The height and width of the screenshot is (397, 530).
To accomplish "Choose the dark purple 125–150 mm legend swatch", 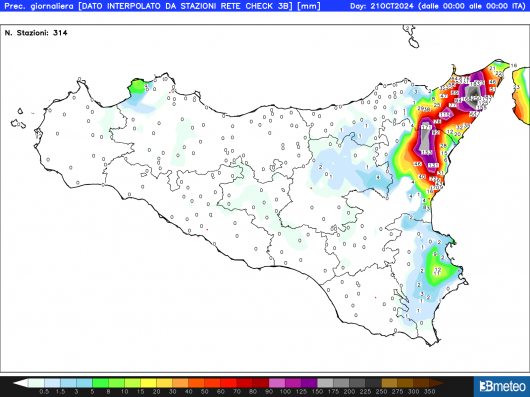I will tap(309, 383).
